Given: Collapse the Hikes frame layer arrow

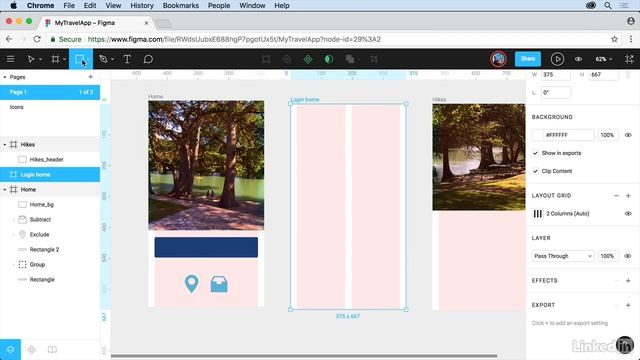Looking at the screenshot, I should (5, 144).
